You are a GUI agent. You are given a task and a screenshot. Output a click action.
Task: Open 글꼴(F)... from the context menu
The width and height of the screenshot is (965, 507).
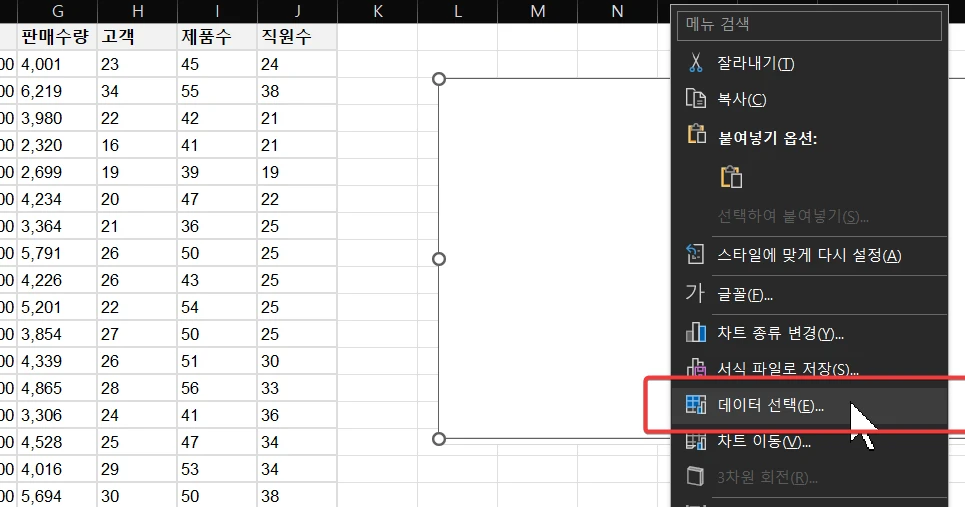pyautogui.click(x=745, y=294)
